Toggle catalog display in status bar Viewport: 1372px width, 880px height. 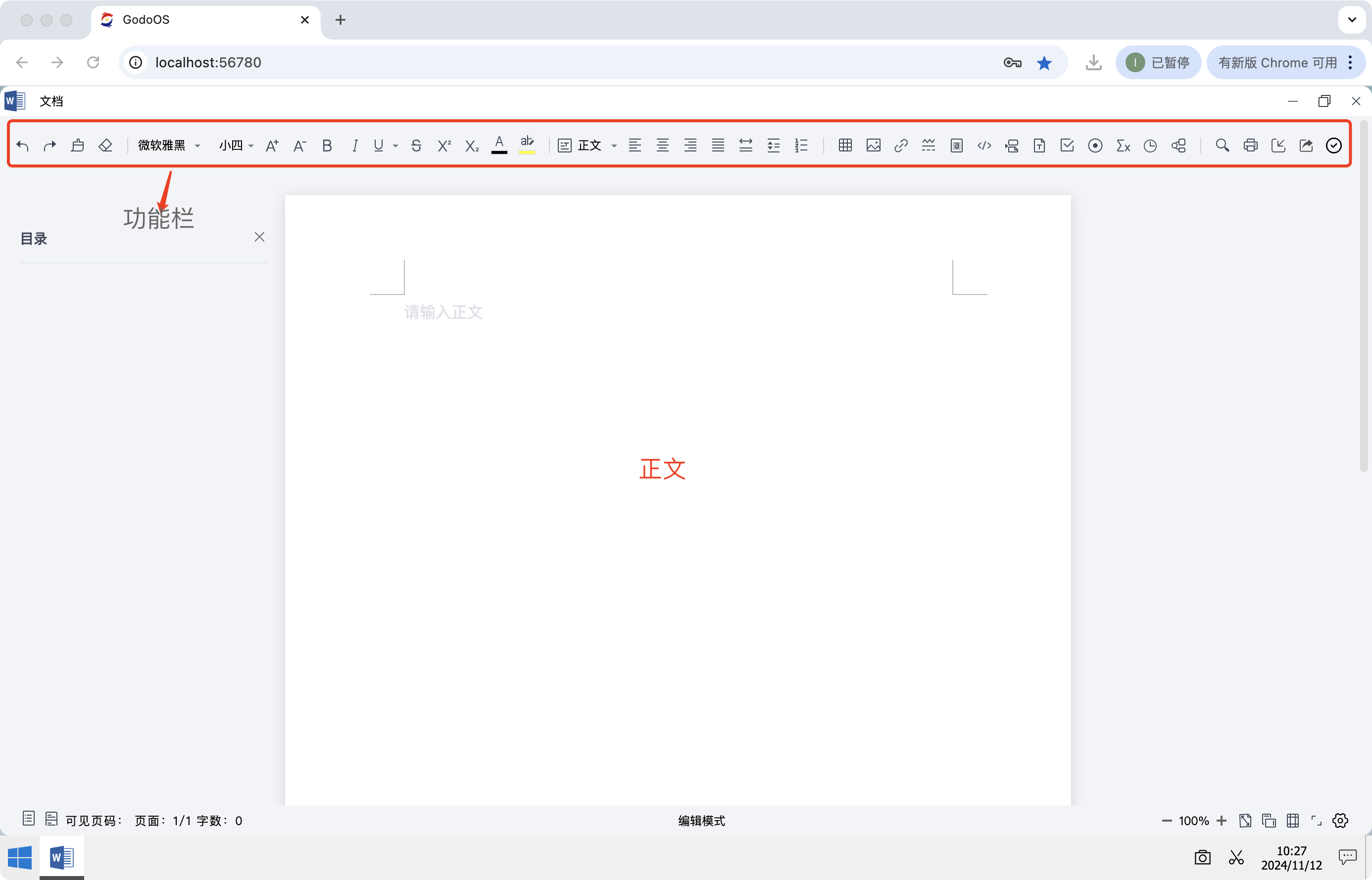point(29,819)
